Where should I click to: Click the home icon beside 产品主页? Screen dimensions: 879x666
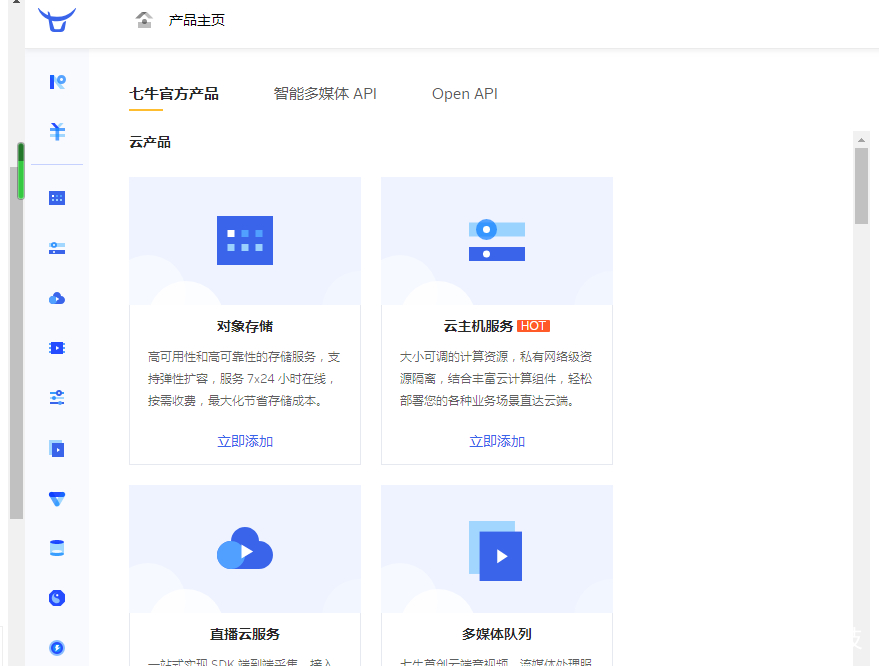[145, 19]
